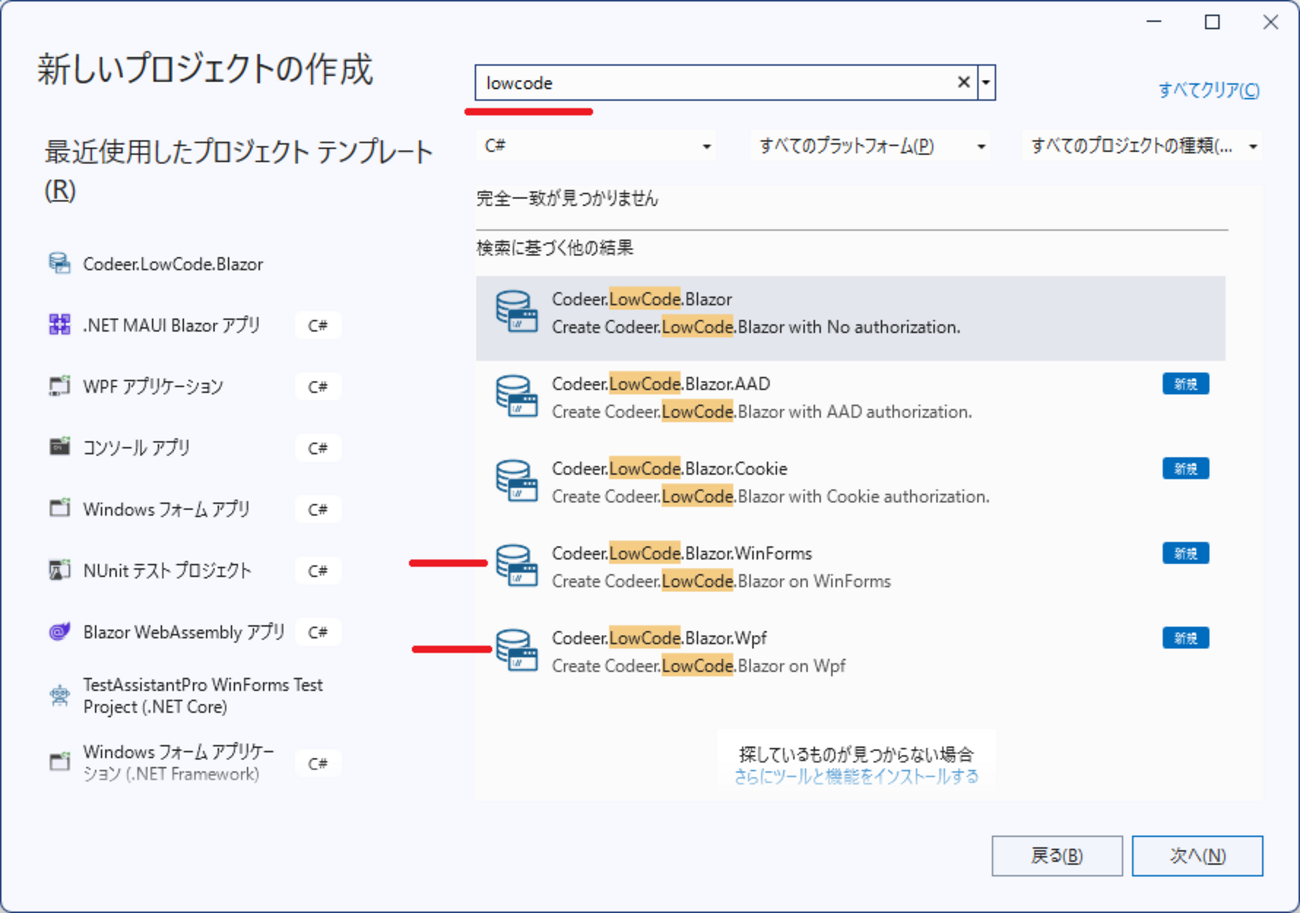Screen dimensions: 1300x913
Task: Click the Blazor WebAssembly app icon
Action: click(60, 632)
